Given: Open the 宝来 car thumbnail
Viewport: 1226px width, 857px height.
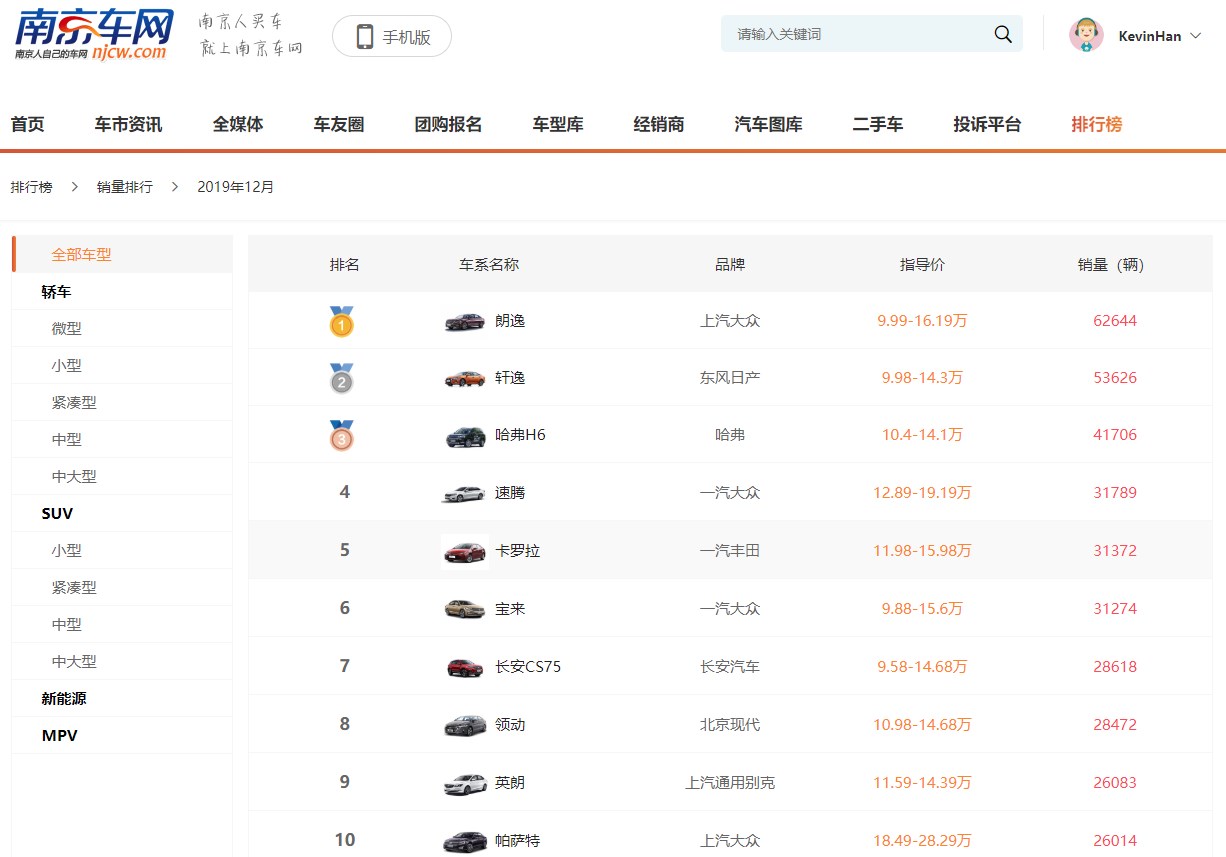Looking at the screenshot, I should (x=465, y=609).
